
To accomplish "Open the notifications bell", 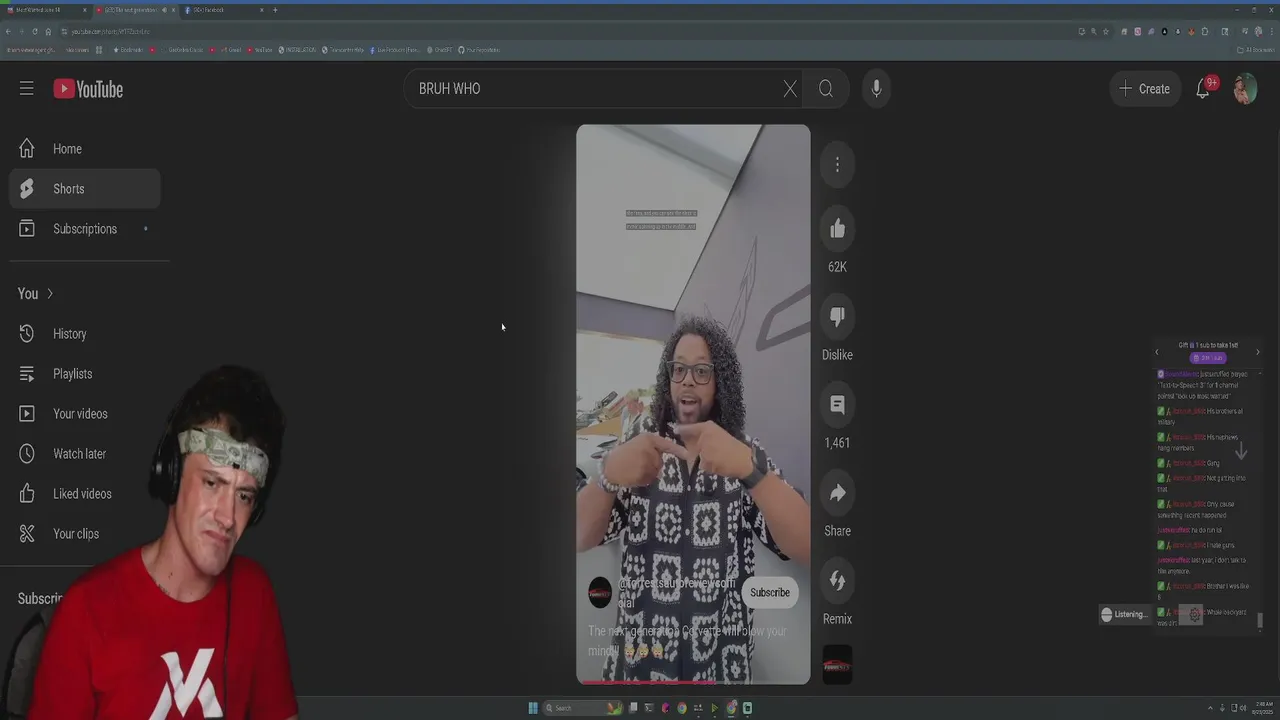I will (x=1204, y=89).
